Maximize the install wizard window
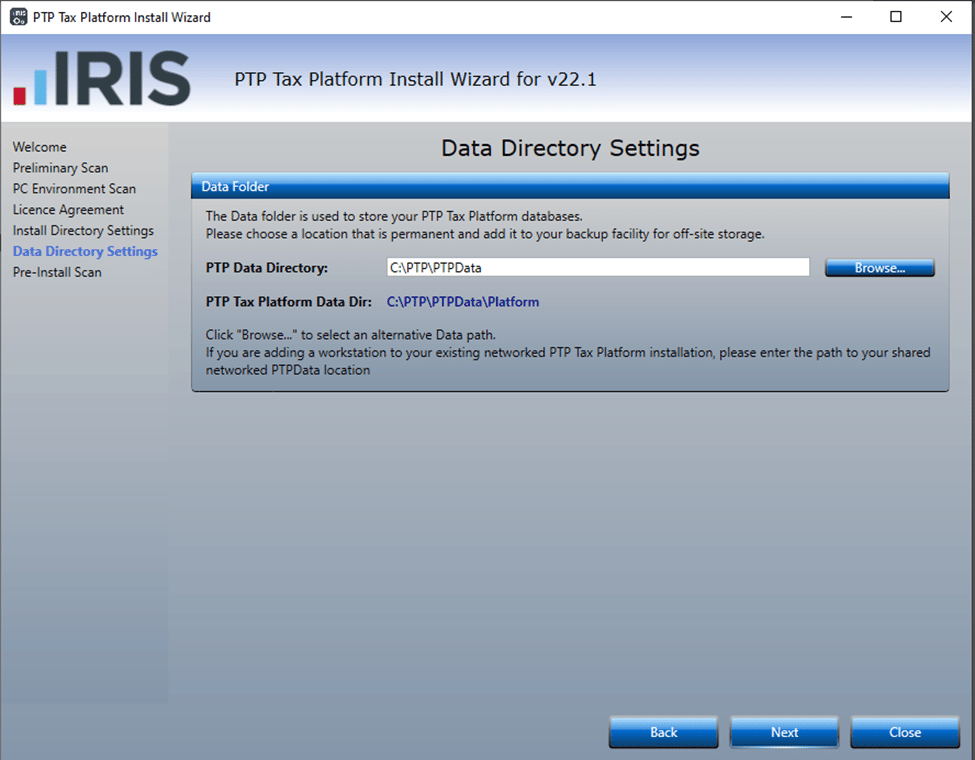975x760 pixels. click(x=896, y=17)
